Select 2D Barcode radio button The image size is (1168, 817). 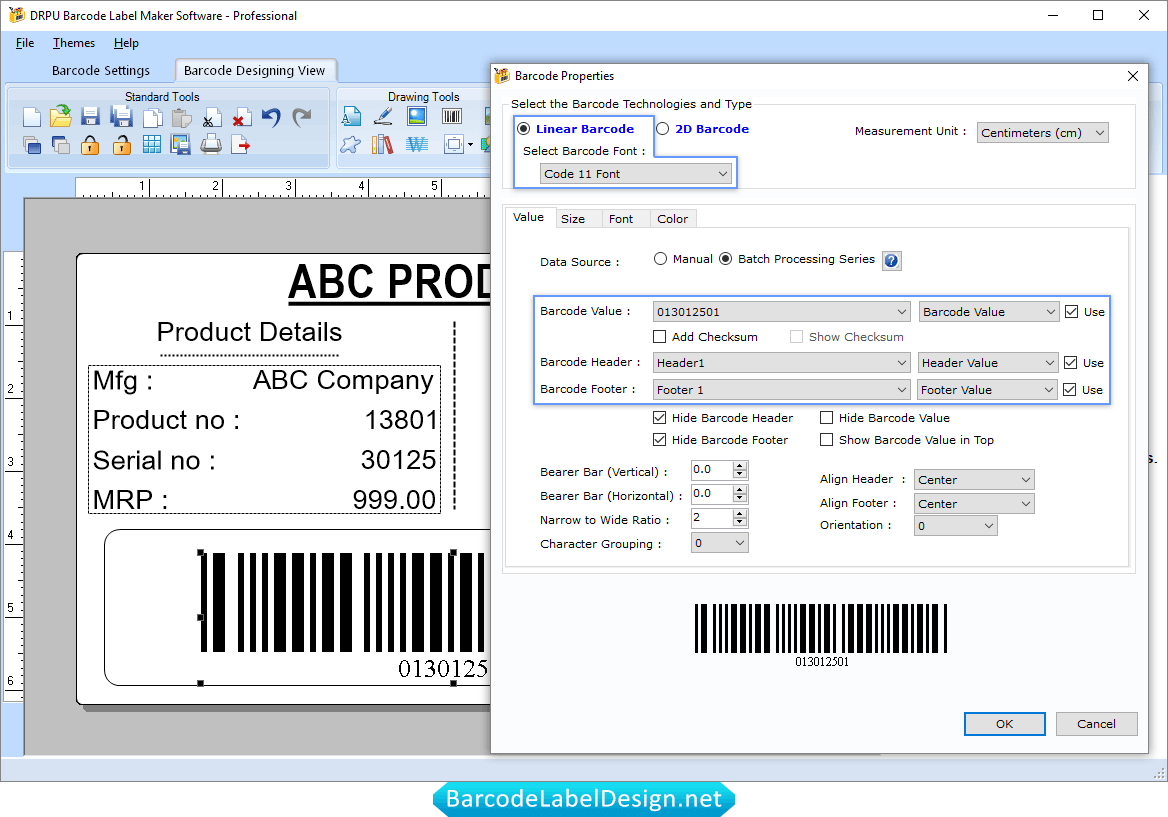[662, 129]
